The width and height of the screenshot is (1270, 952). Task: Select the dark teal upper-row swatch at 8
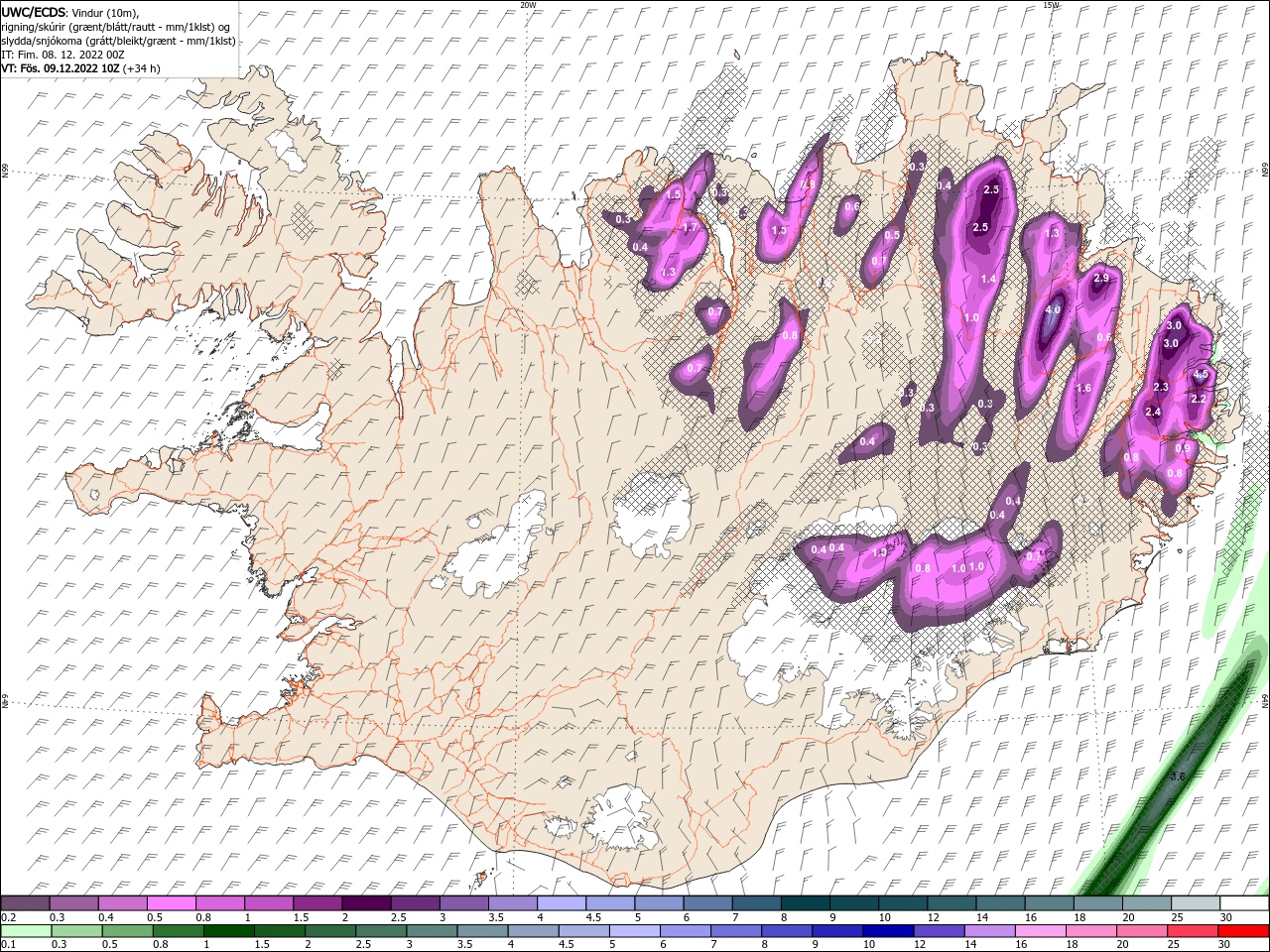coord(805,903)
